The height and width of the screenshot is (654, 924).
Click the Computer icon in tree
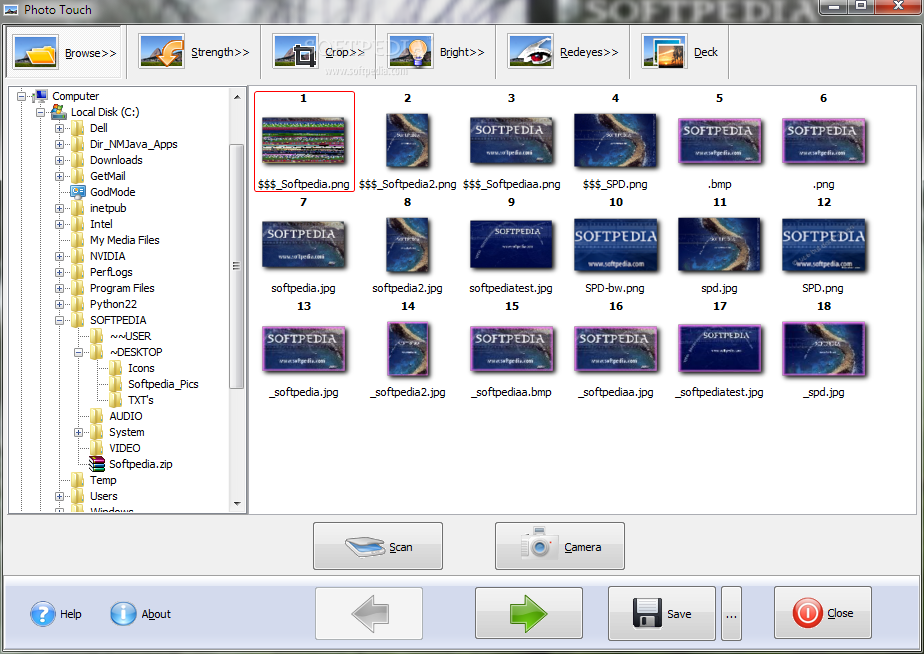tap(41, 95)
